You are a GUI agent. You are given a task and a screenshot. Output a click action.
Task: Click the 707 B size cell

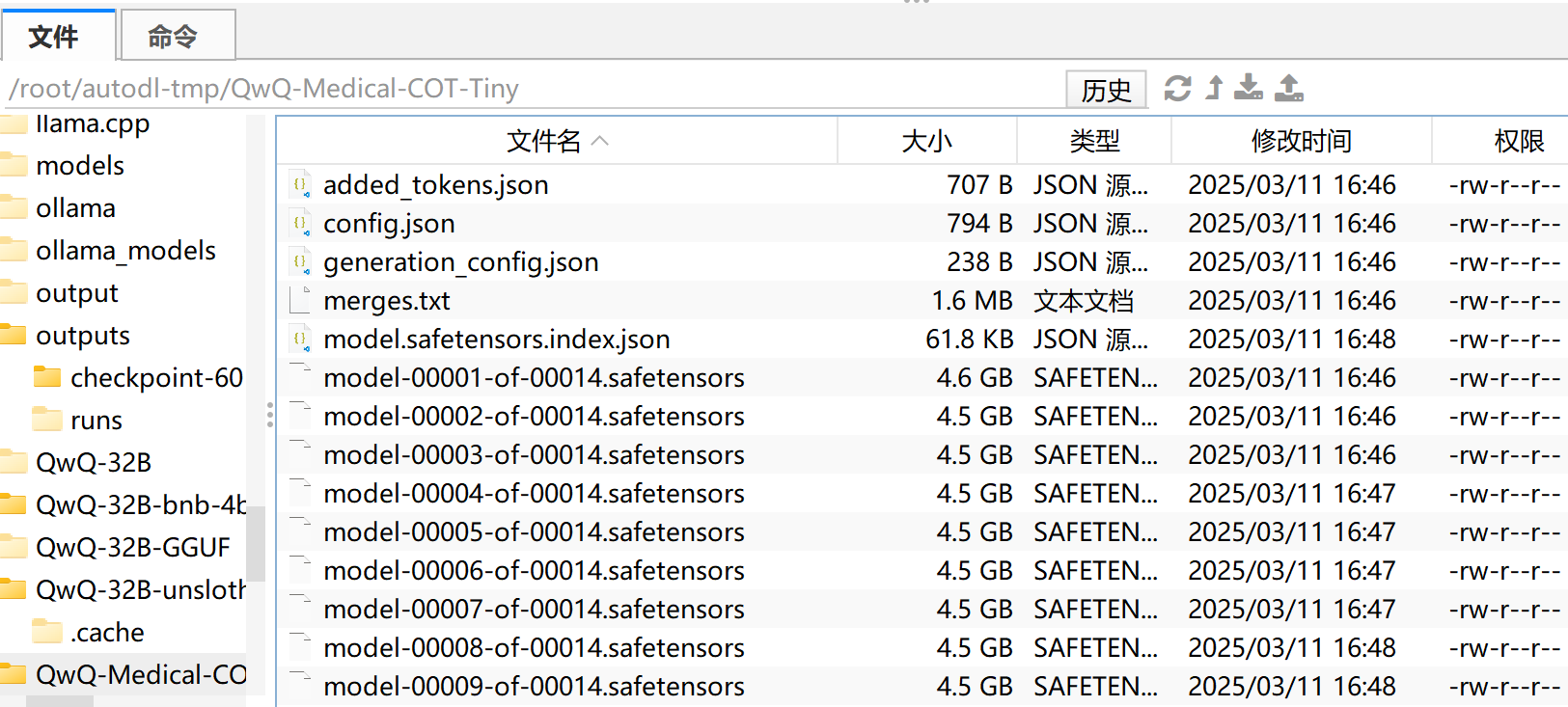[x=979, y=184]
